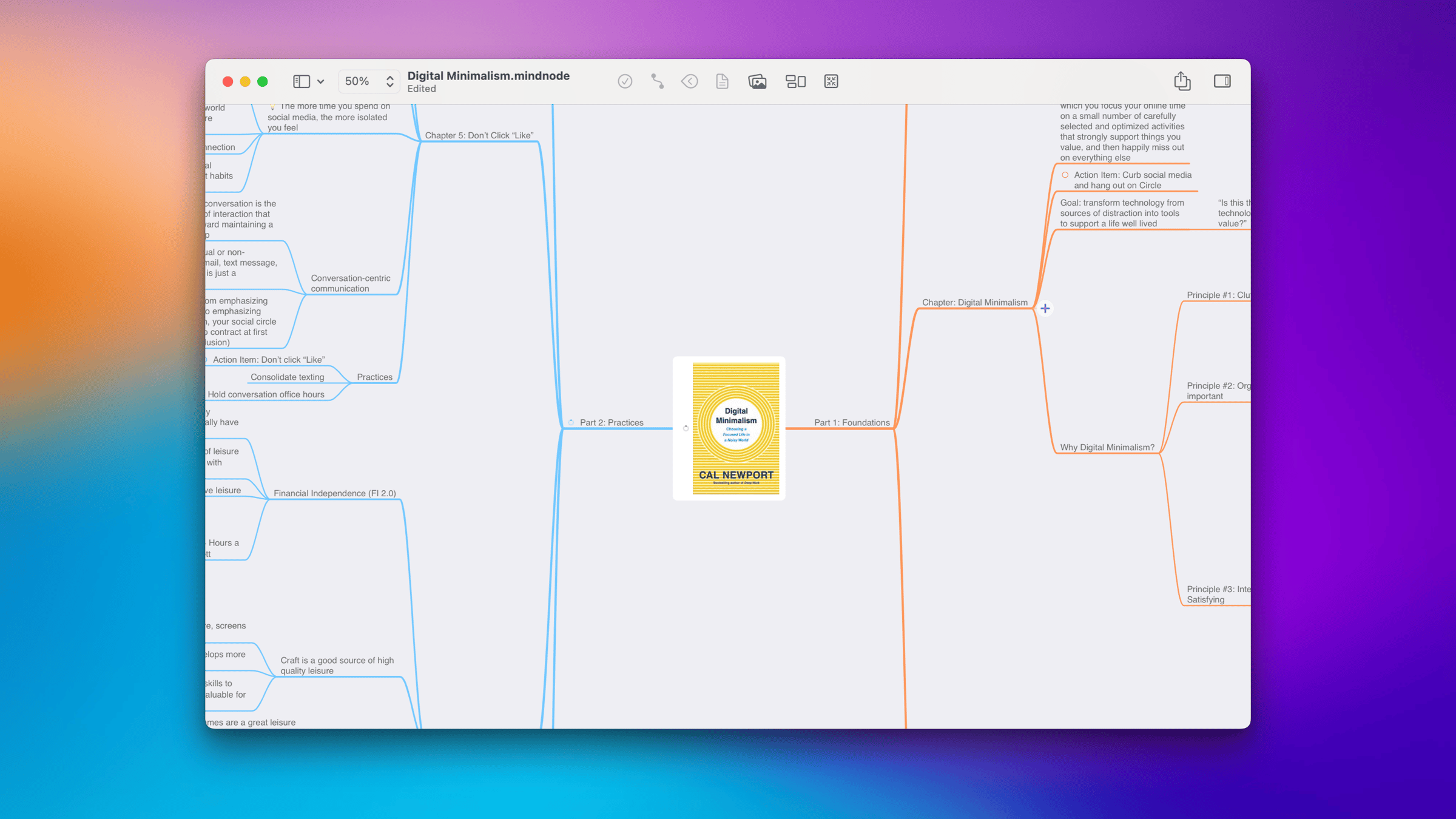Screen dimensions: 1456x819
Task: Click the Edited status label
Action: (x=422, y=89)
